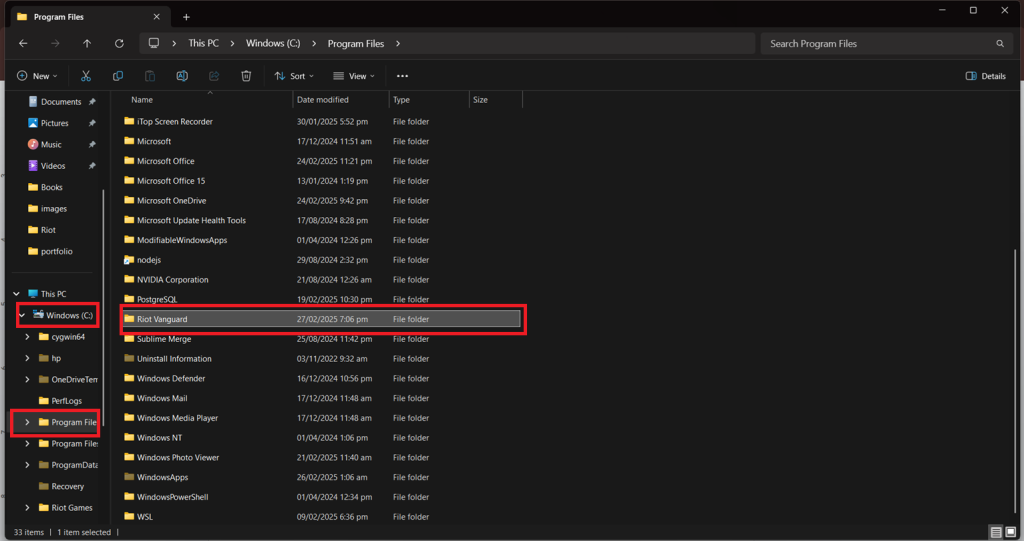The height and width of the screenshot is (541, 1024).
Task: Click This PC in the address breadcrumb
Action: [204, 43]
